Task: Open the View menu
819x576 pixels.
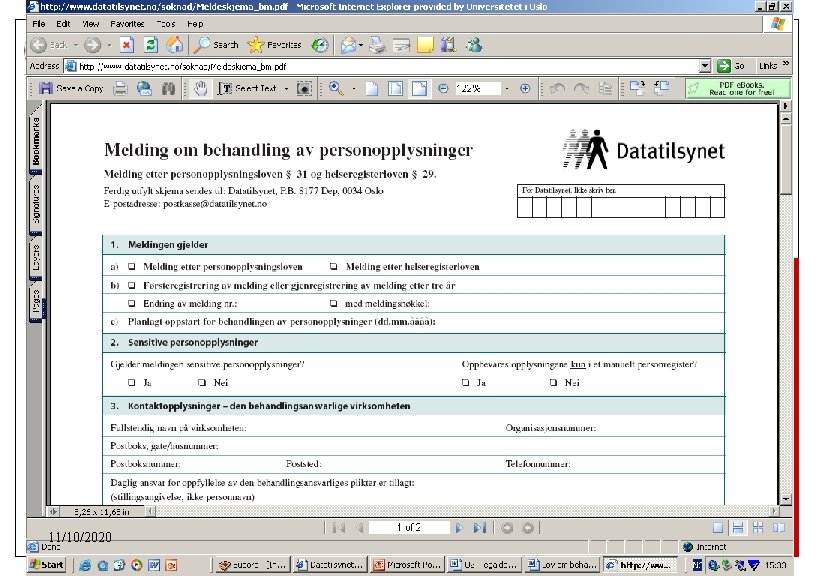Action: (90, 24)
